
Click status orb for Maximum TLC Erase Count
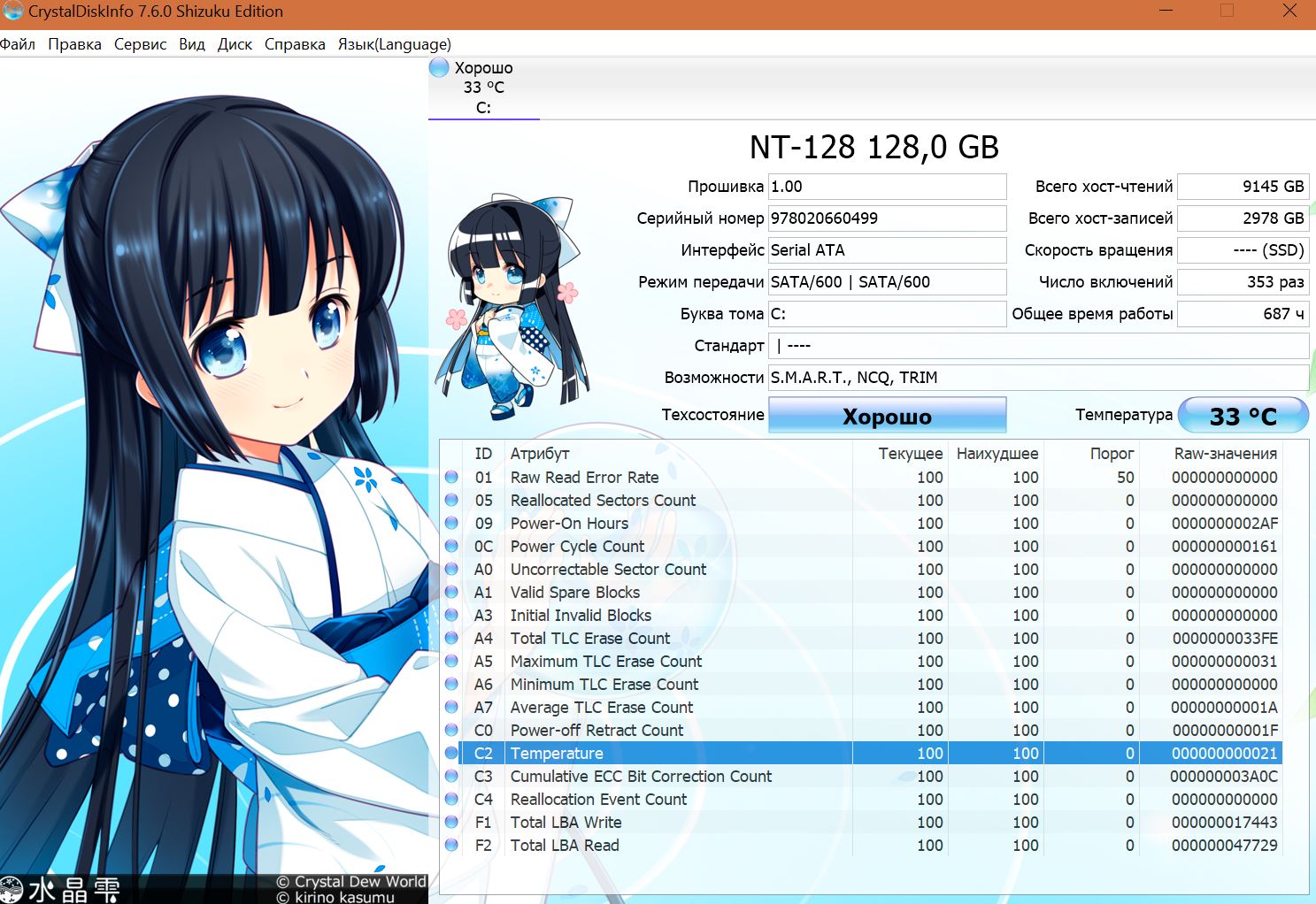pyautogui.click(x=451, y=662)
